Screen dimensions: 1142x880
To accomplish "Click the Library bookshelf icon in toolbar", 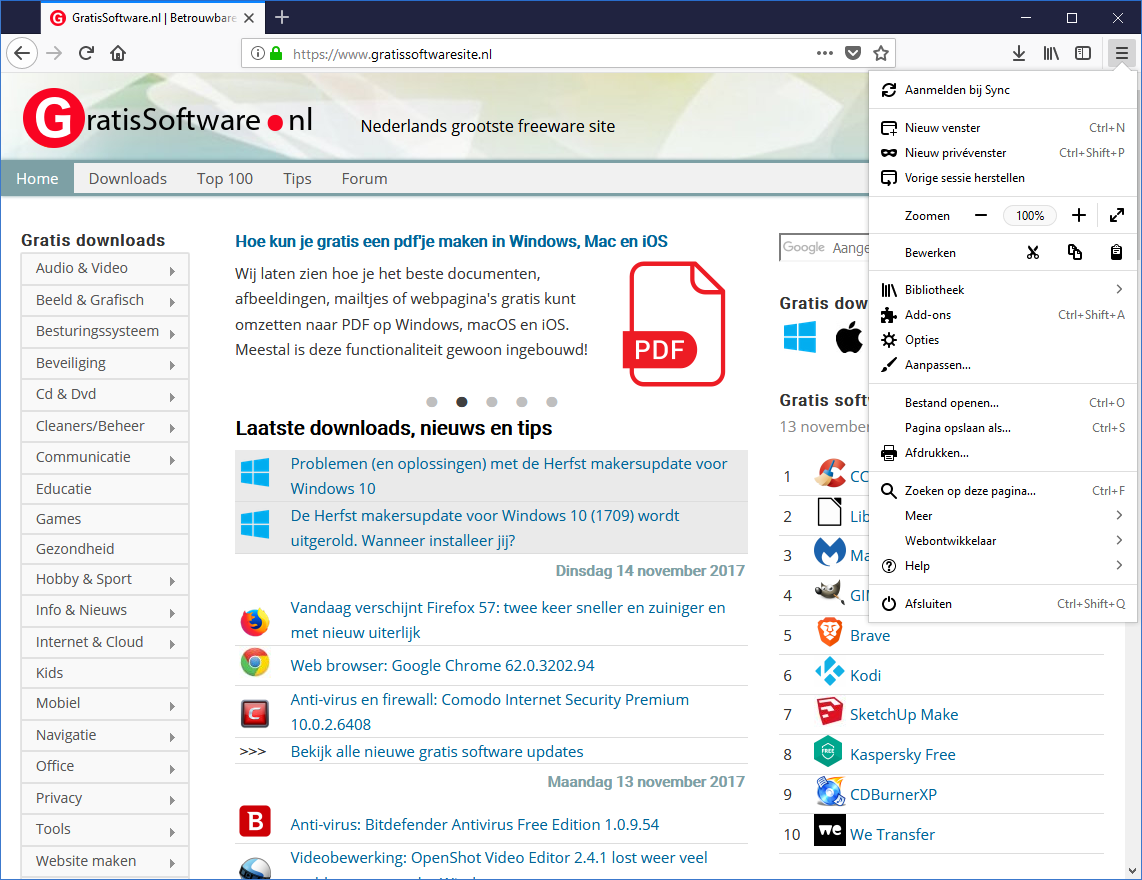I will pyautogui.click(x=1051, y=53).
